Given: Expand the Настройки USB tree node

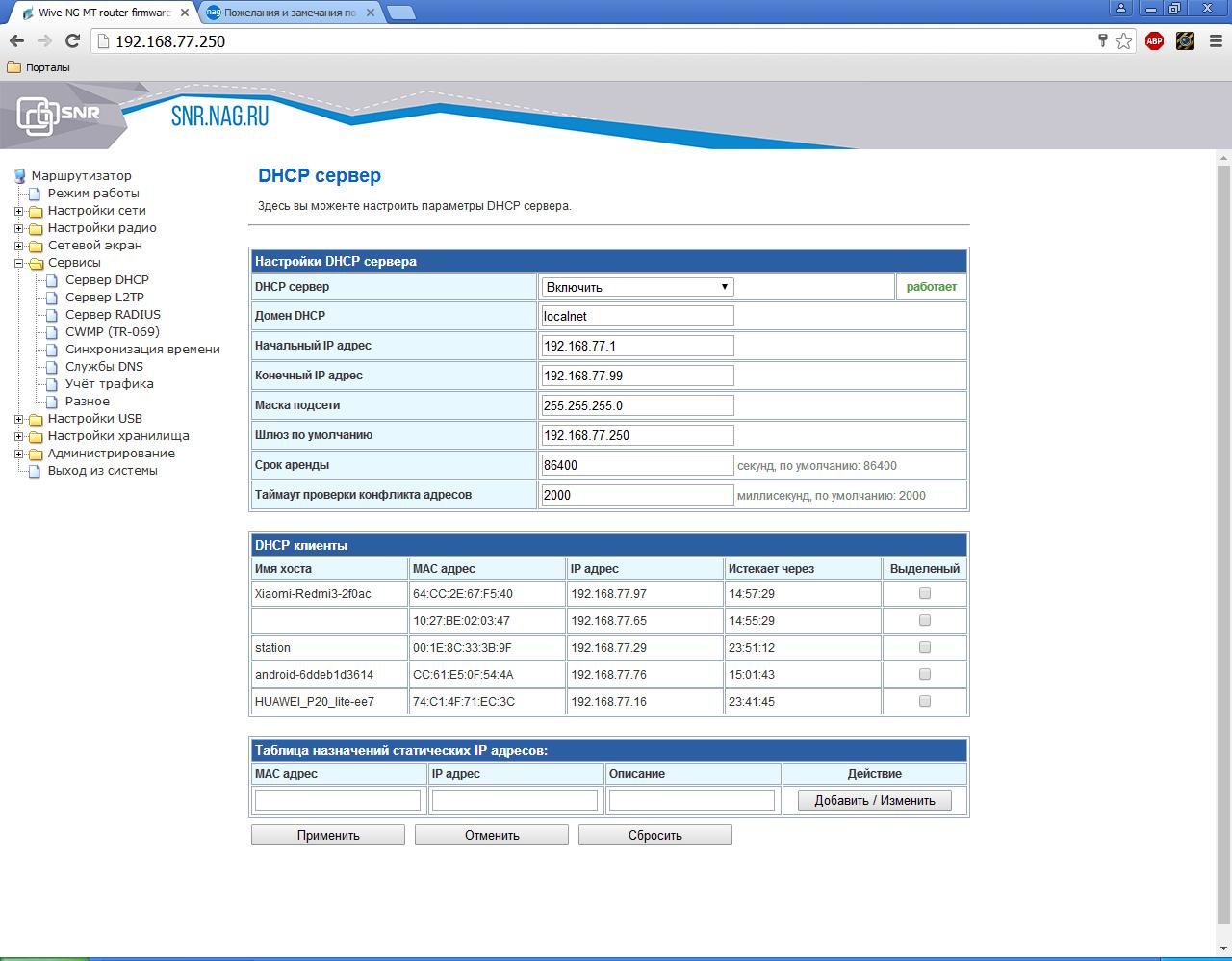Looking at the screenshot, I should (18, 419).
